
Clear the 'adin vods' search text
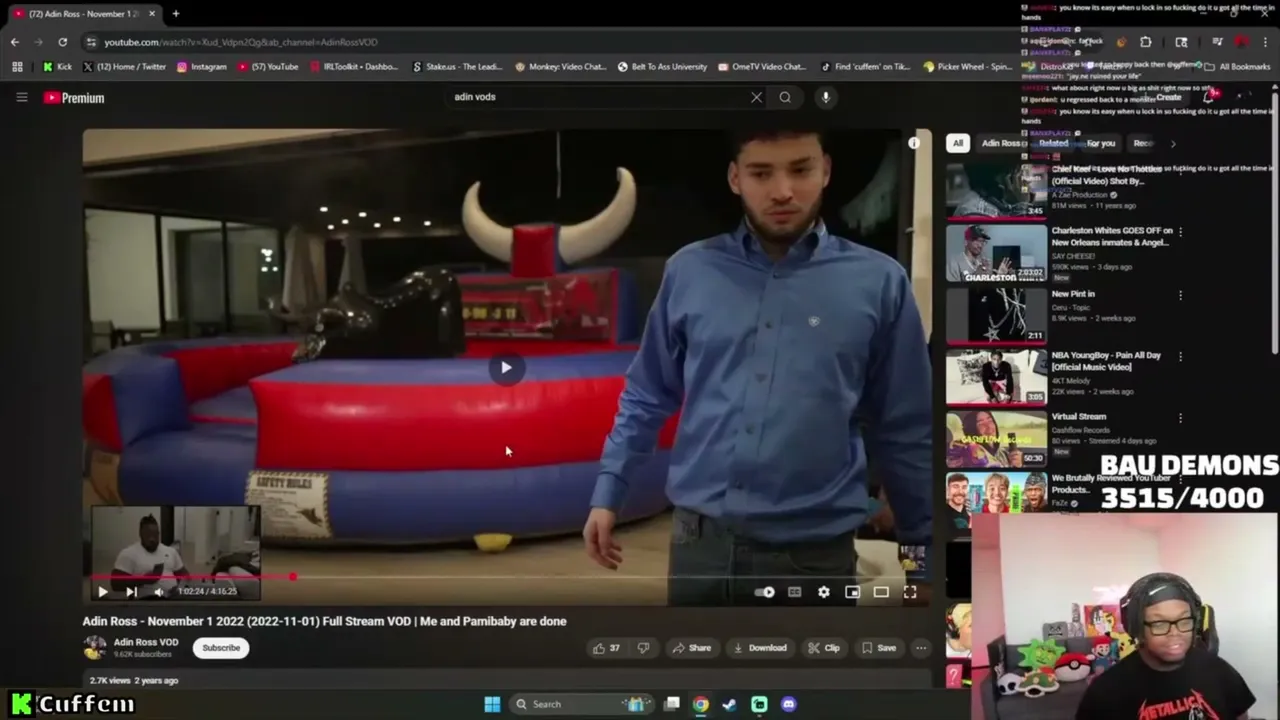point(756,97)
